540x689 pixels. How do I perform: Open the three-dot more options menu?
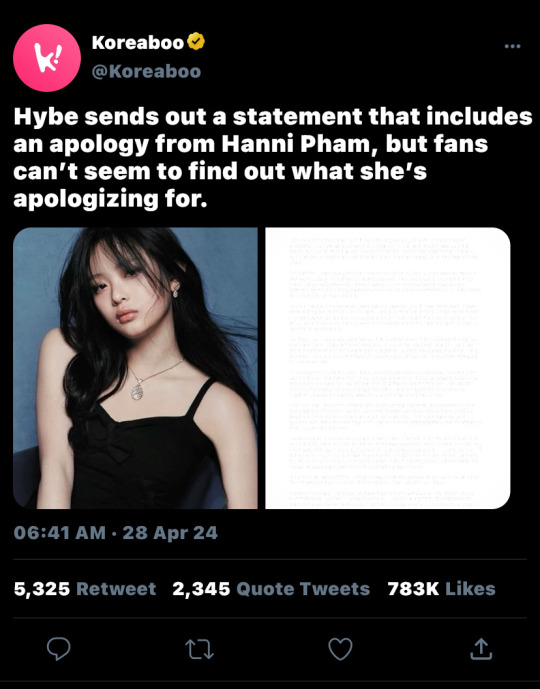512,46
